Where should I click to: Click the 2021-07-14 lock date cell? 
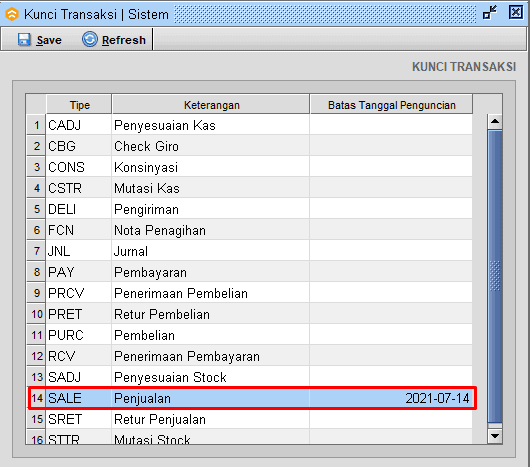pyautogui.click(x=391, y=398)
